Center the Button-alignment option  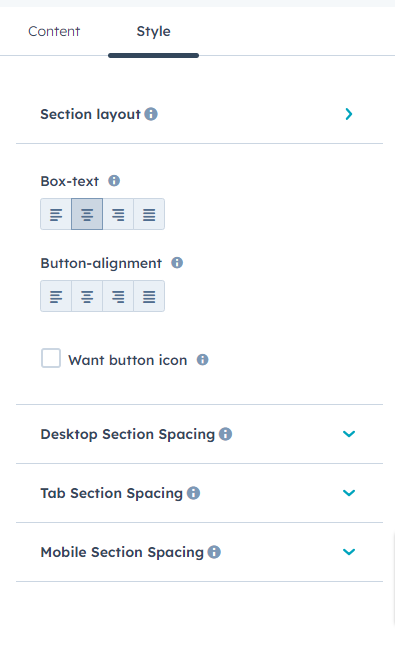[87, 296]
